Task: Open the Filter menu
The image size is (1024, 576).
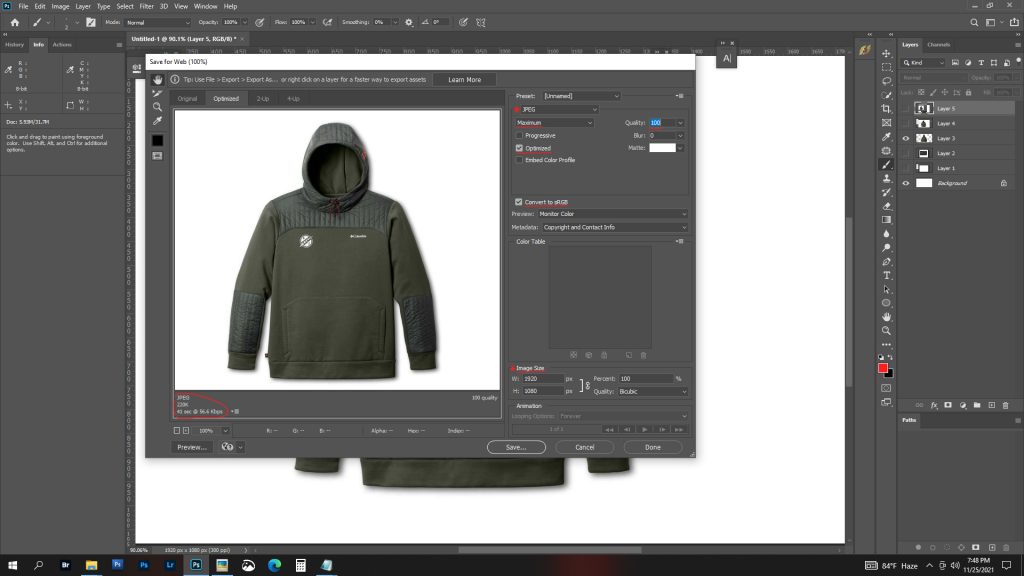Action: click(146, 7)
